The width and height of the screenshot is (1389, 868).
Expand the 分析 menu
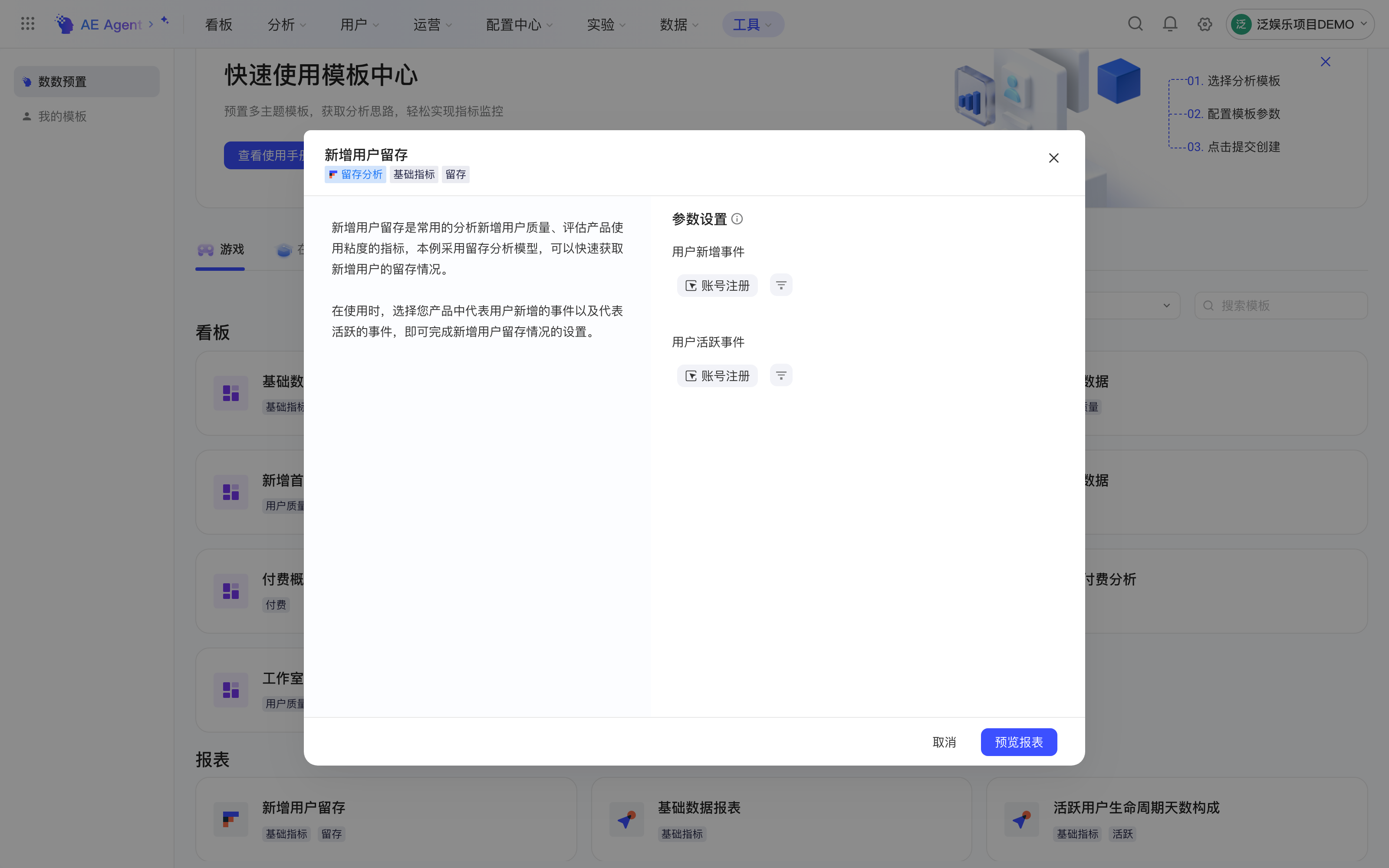286,25
